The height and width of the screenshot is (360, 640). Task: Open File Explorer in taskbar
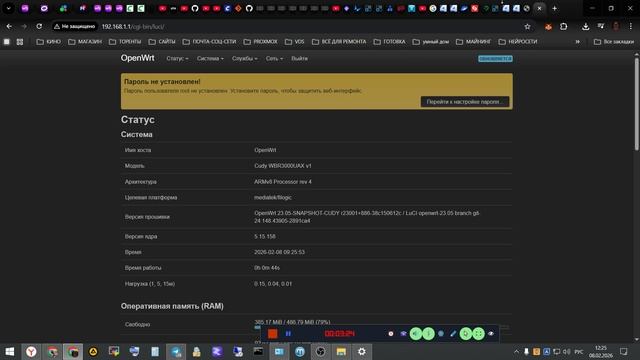(x=341, y=351)
